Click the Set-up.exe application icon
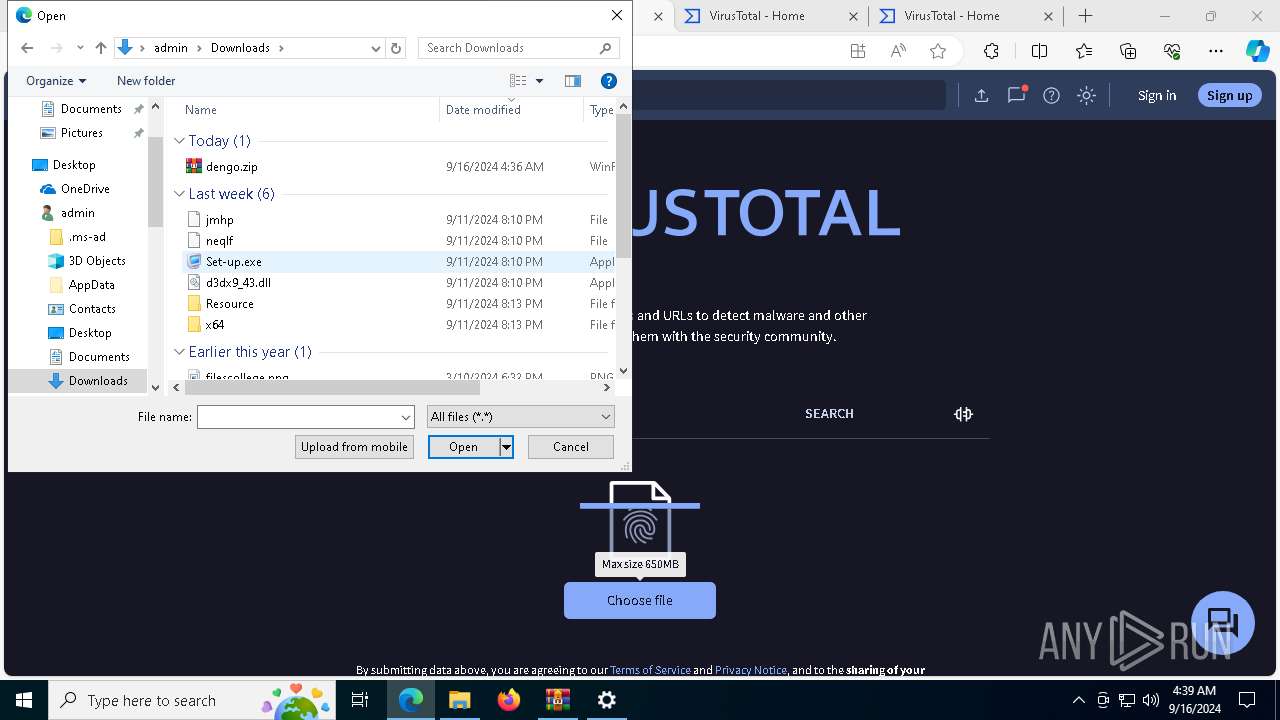This screenshot has height=720, width=1280. [194, 262]
